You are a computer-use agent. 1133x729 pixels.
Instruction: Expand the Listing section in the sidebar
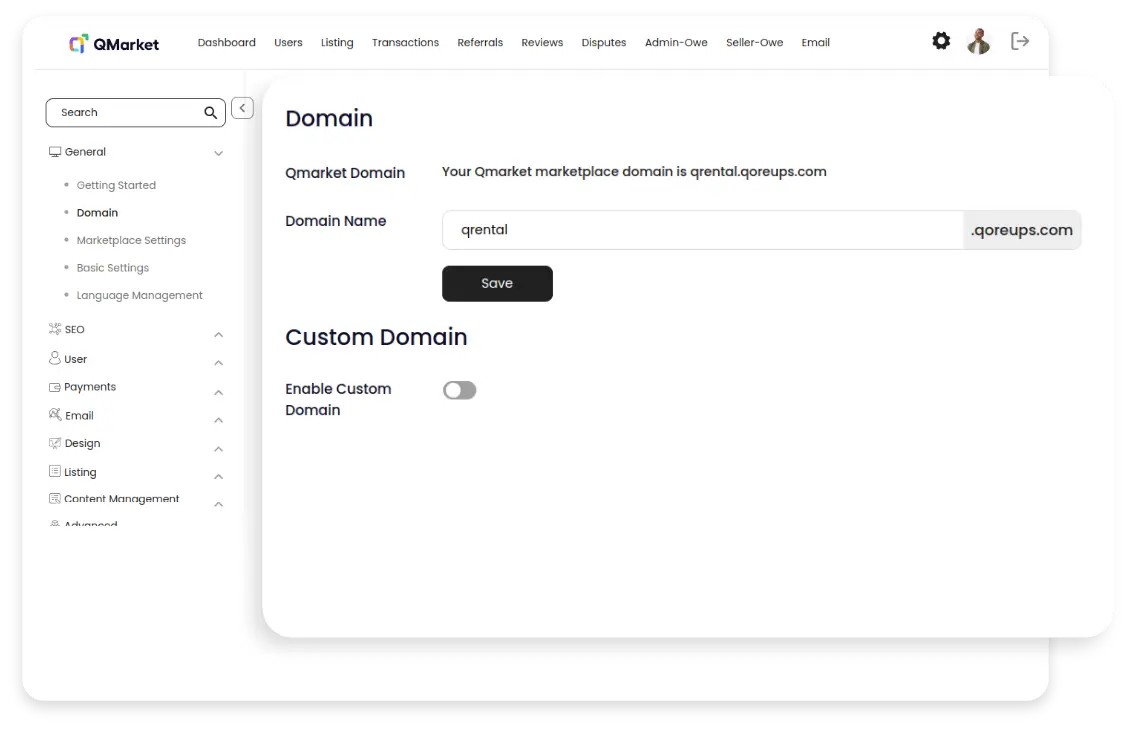coord(218,476)
